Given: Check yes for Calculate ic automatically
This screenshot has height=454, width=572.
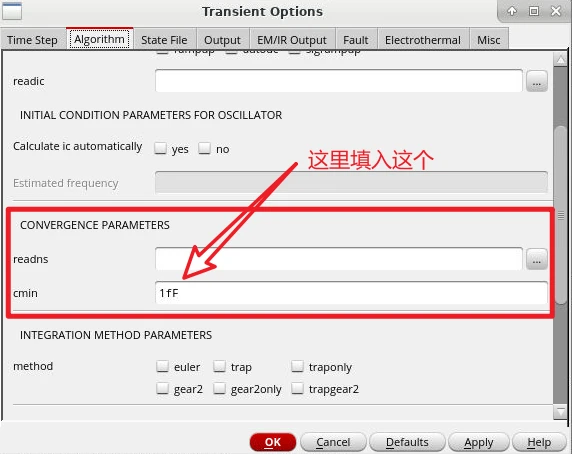Looking at the screenshot, I should pyautogui.click(x=161, y=148).
